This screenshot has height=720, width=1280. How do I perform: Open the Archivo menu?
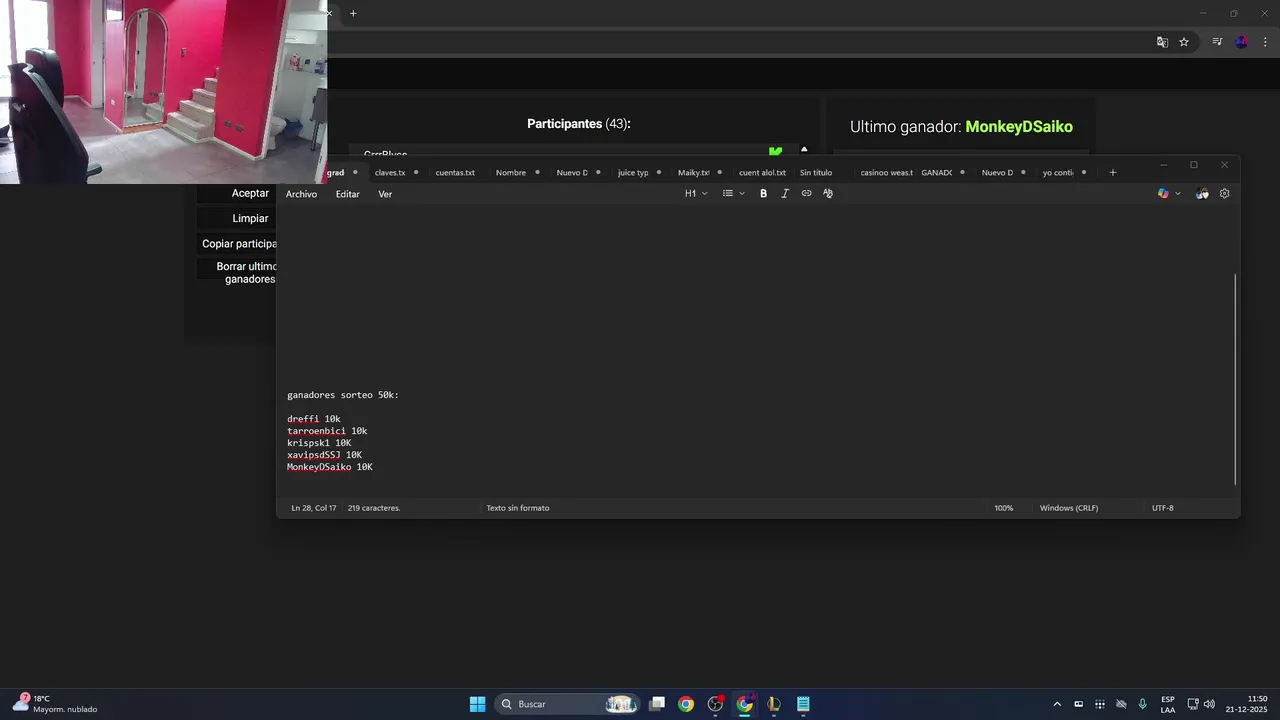(x=301, y=194)
